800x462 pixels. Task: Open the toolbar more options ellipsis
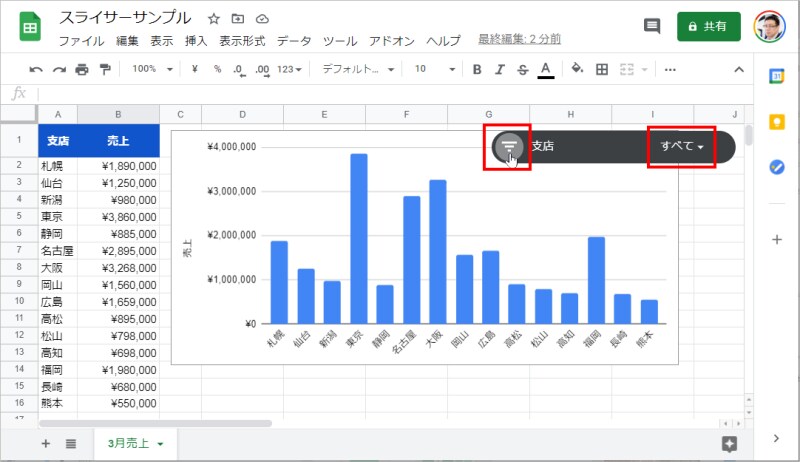(x=670, y=69)
